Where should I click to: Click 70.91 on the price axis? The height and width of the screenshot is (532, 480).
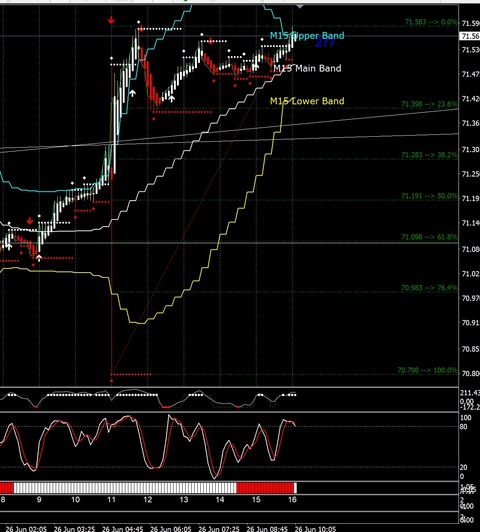pos(471,322)
